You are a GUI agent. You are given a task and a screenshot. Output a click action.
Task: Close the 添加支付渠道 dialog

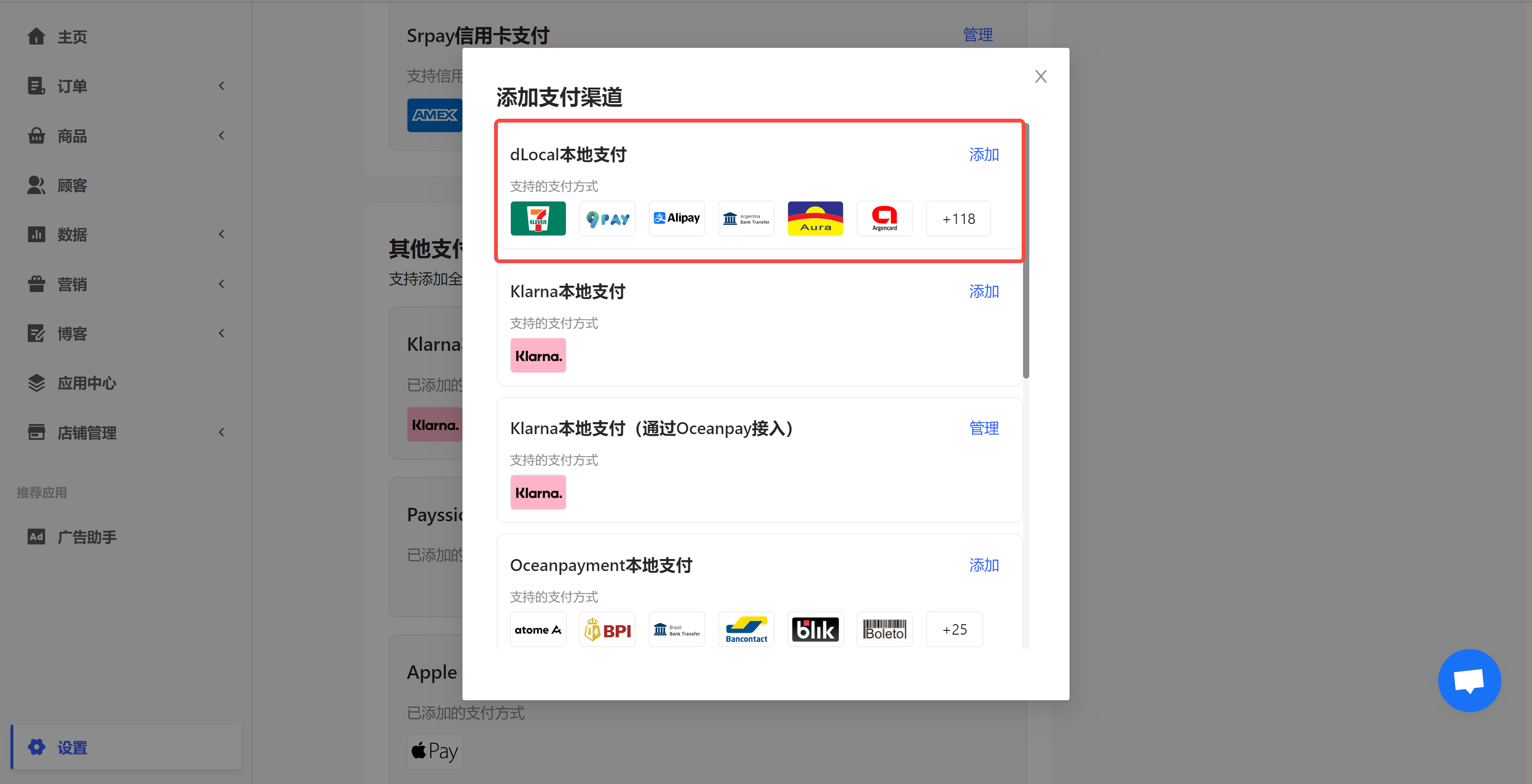click(1040, 76)
